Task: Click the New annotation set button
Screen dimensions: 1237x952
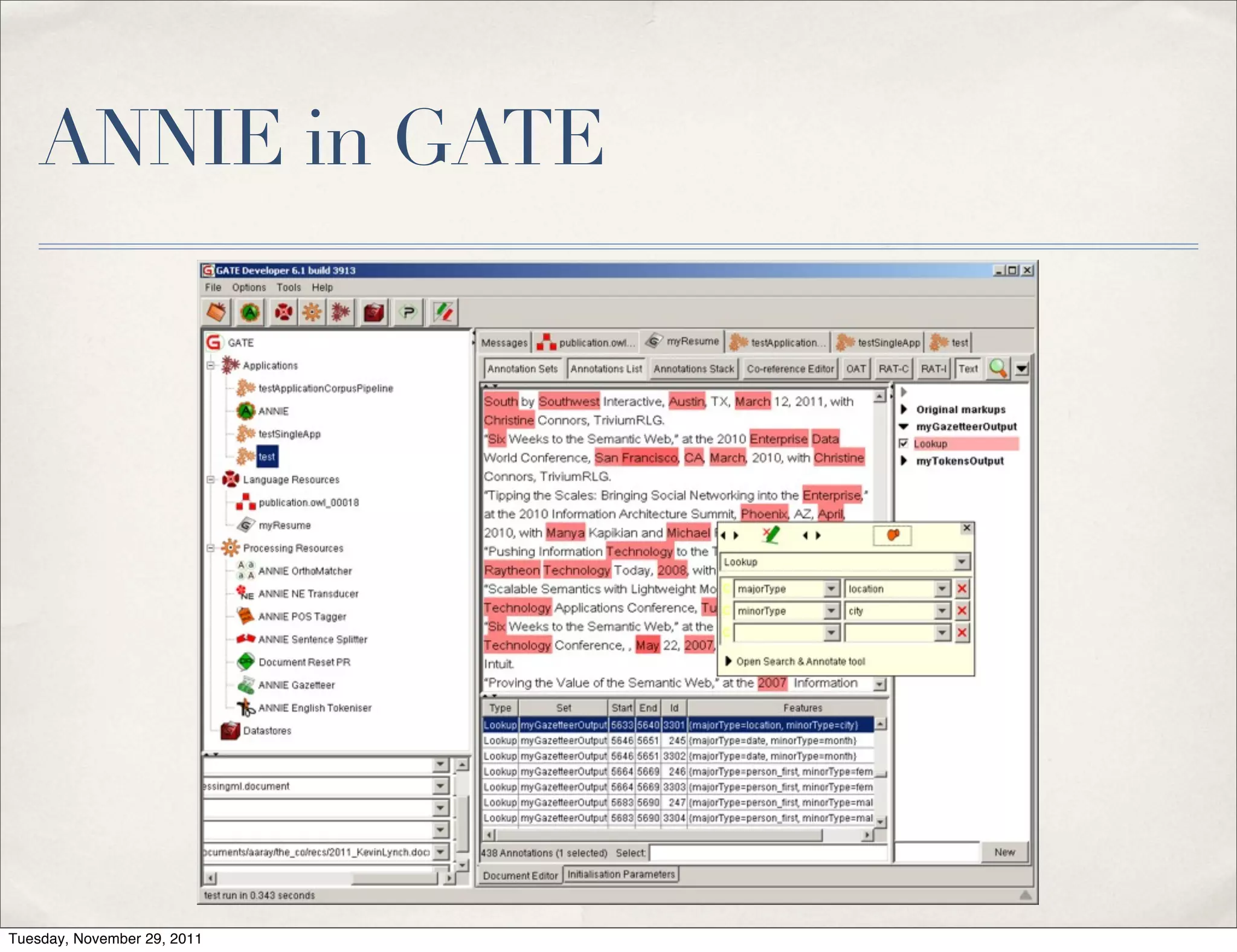Action: click(1004, 852)
